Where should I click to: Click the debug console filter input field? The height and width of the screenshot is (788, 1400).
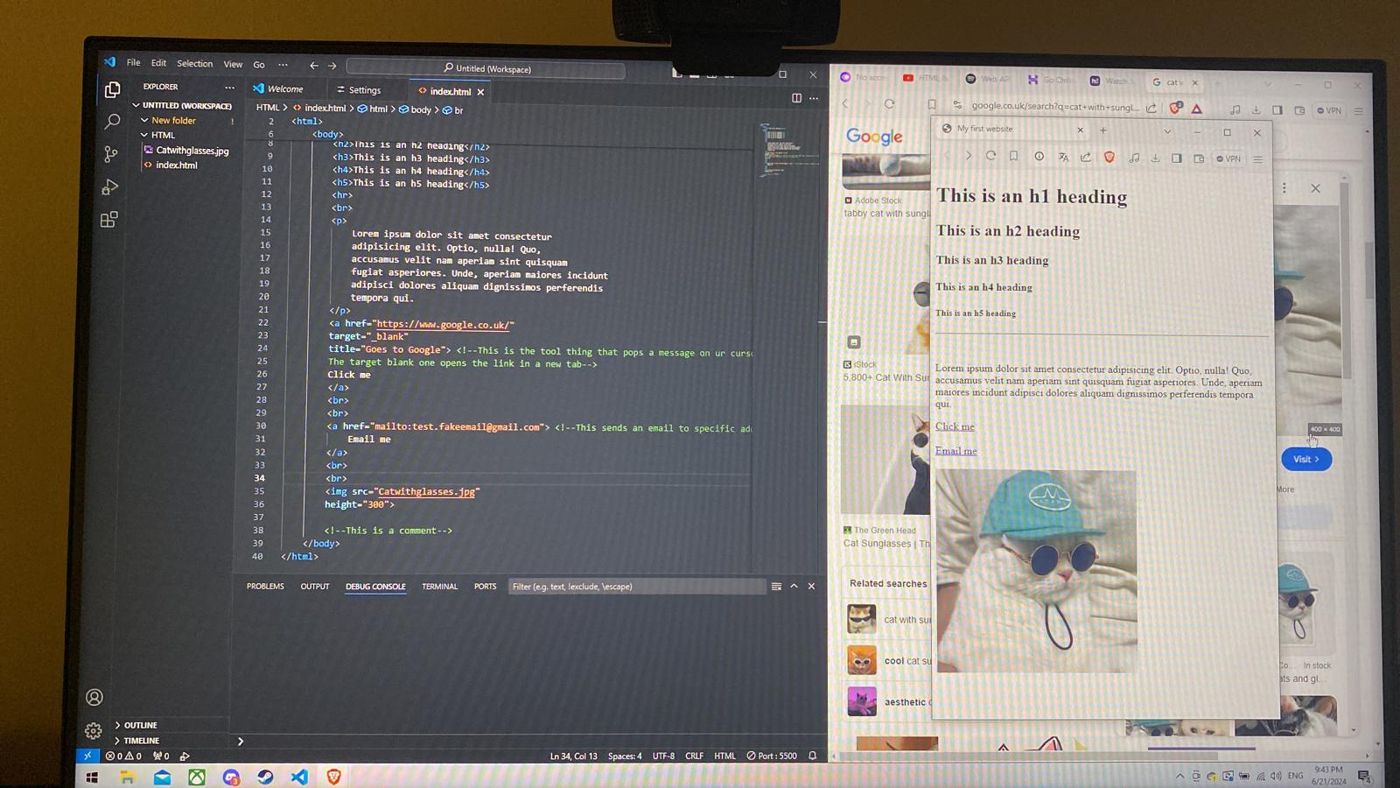coord(636,586)
